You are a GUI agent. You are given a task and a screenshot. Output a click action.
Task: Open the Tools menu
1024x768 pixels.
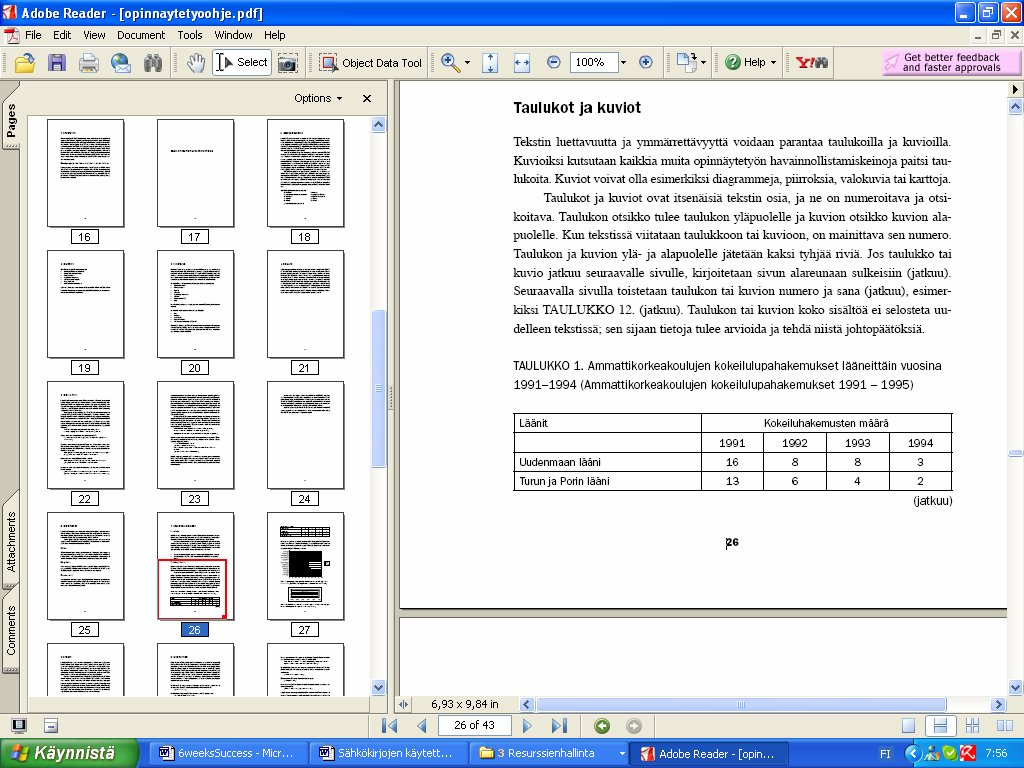click(190, 35)
